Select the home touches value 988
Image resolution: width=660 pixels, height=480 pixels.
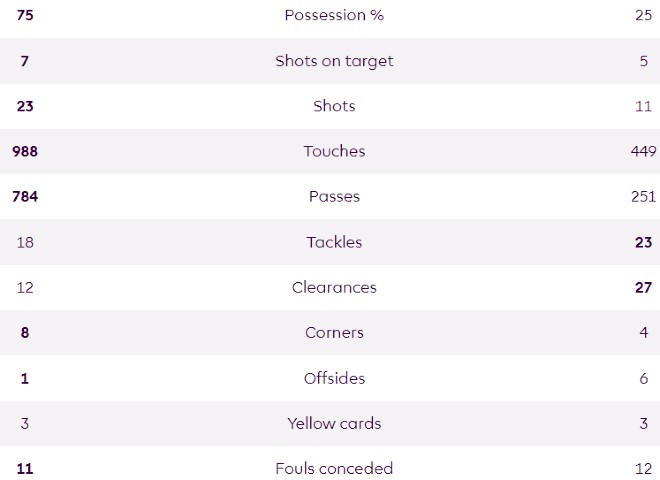pyautogui.click(x=25, y=151)
